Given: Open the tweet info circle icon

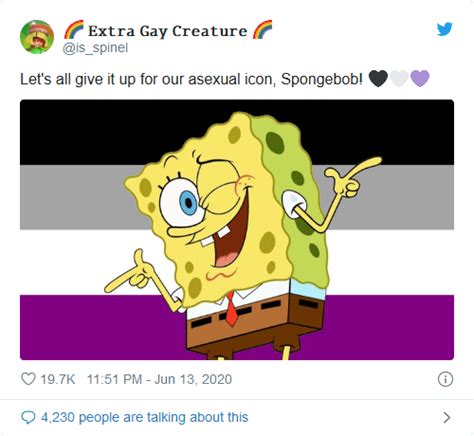Looking at the screenshot, I should point(445,379).
